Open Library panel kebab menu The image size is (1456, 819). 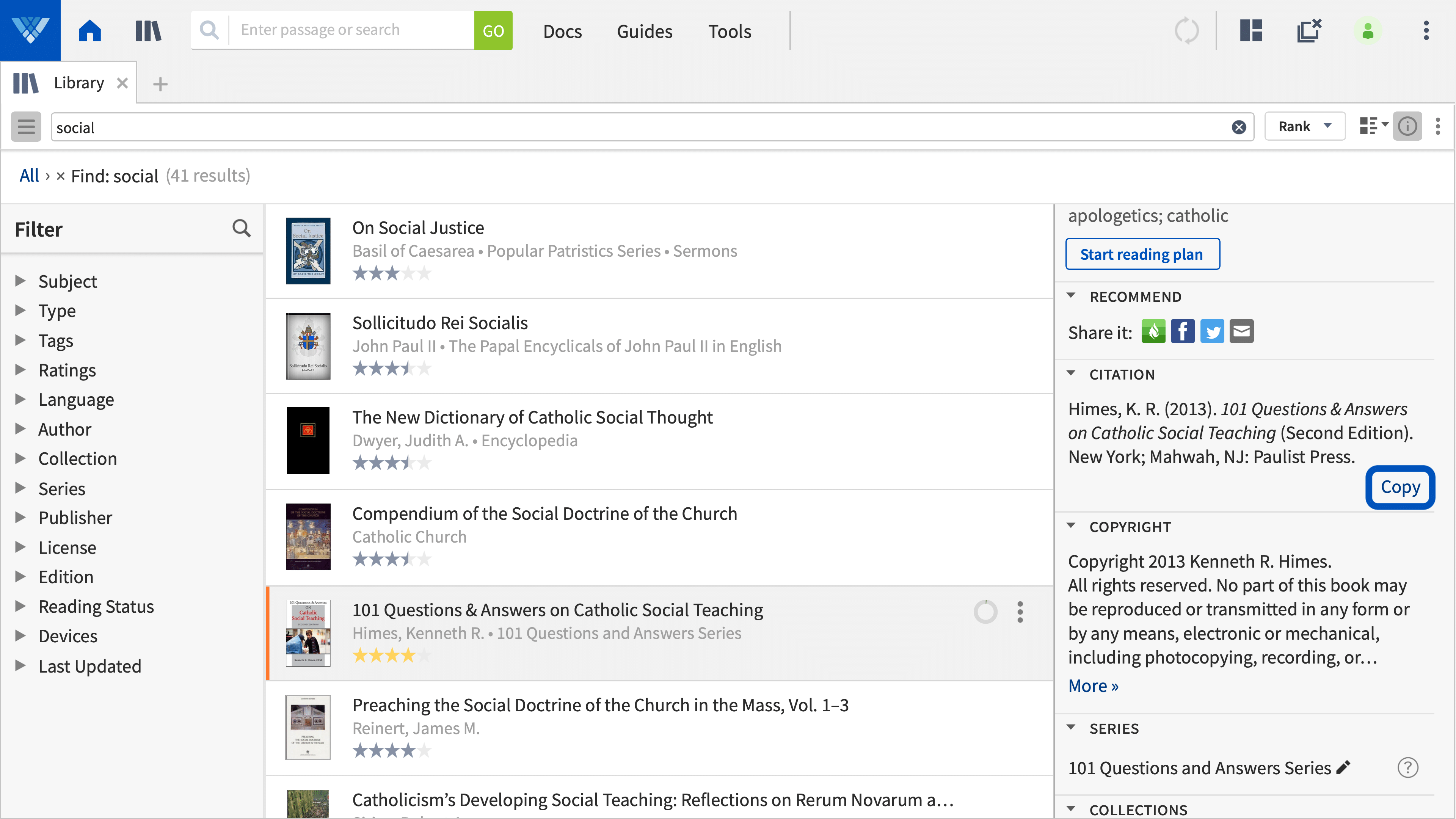1438,126
